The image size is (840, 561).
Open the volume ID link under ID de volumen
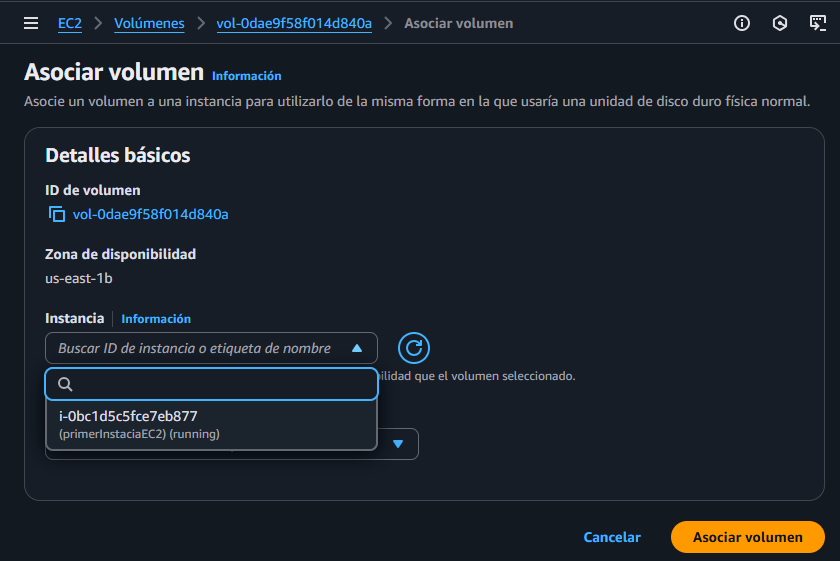151,214
